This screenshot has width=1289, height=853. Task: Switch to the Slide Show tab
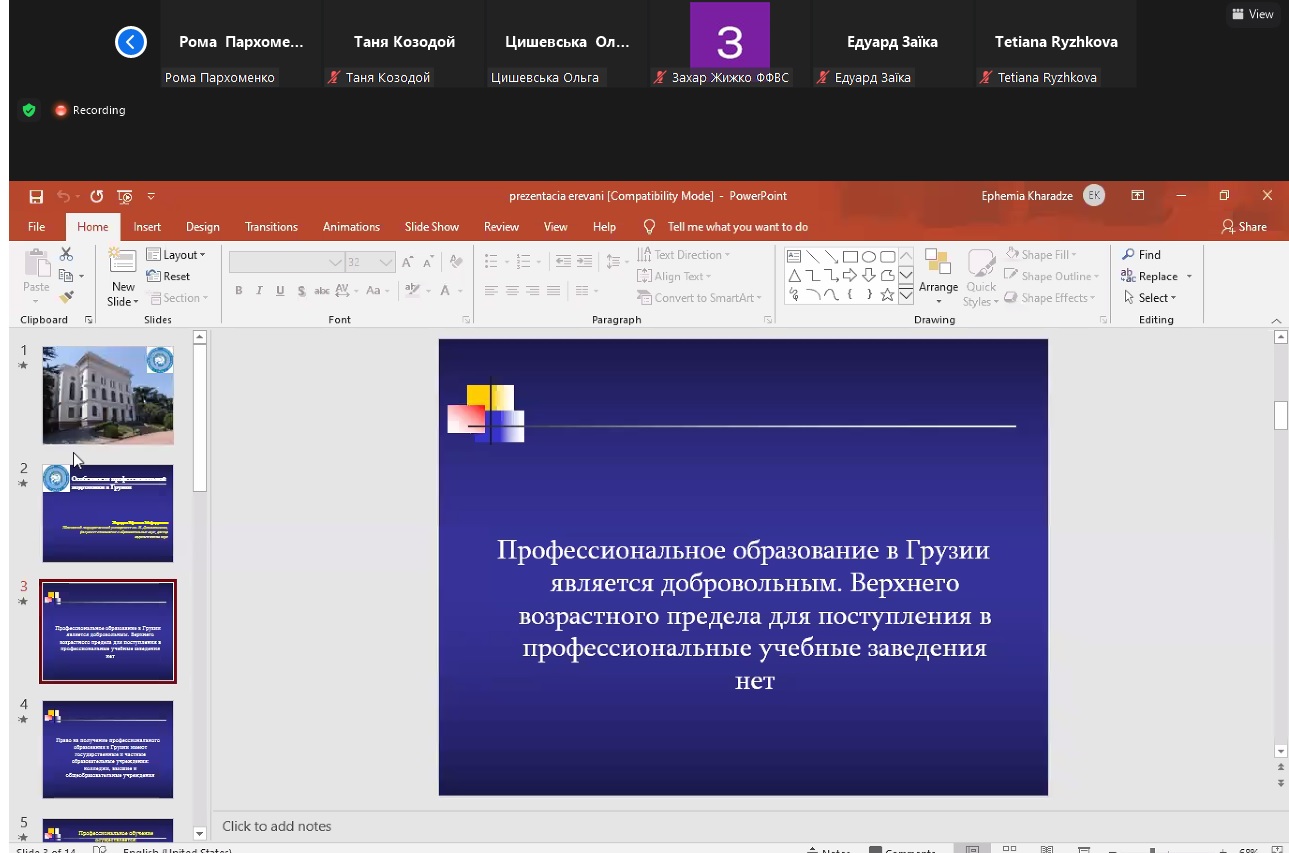[432, 227]
